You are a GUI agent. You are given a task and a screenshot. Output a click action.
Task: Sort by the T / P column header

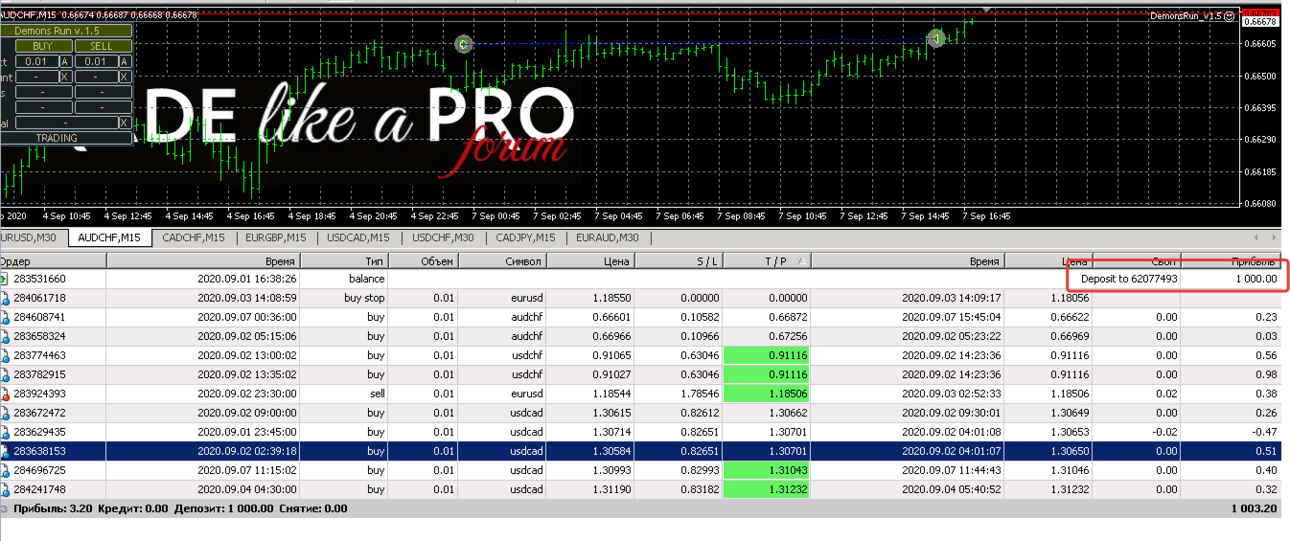[x=769, y=261]
